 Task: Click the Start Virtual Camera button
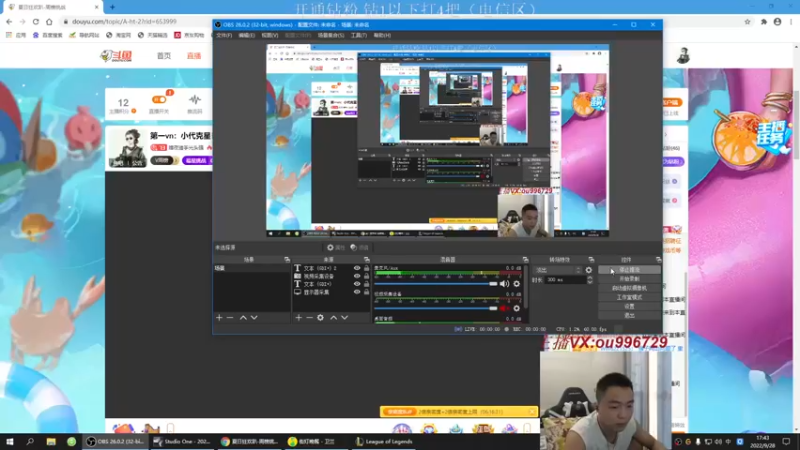click(629, 288)
